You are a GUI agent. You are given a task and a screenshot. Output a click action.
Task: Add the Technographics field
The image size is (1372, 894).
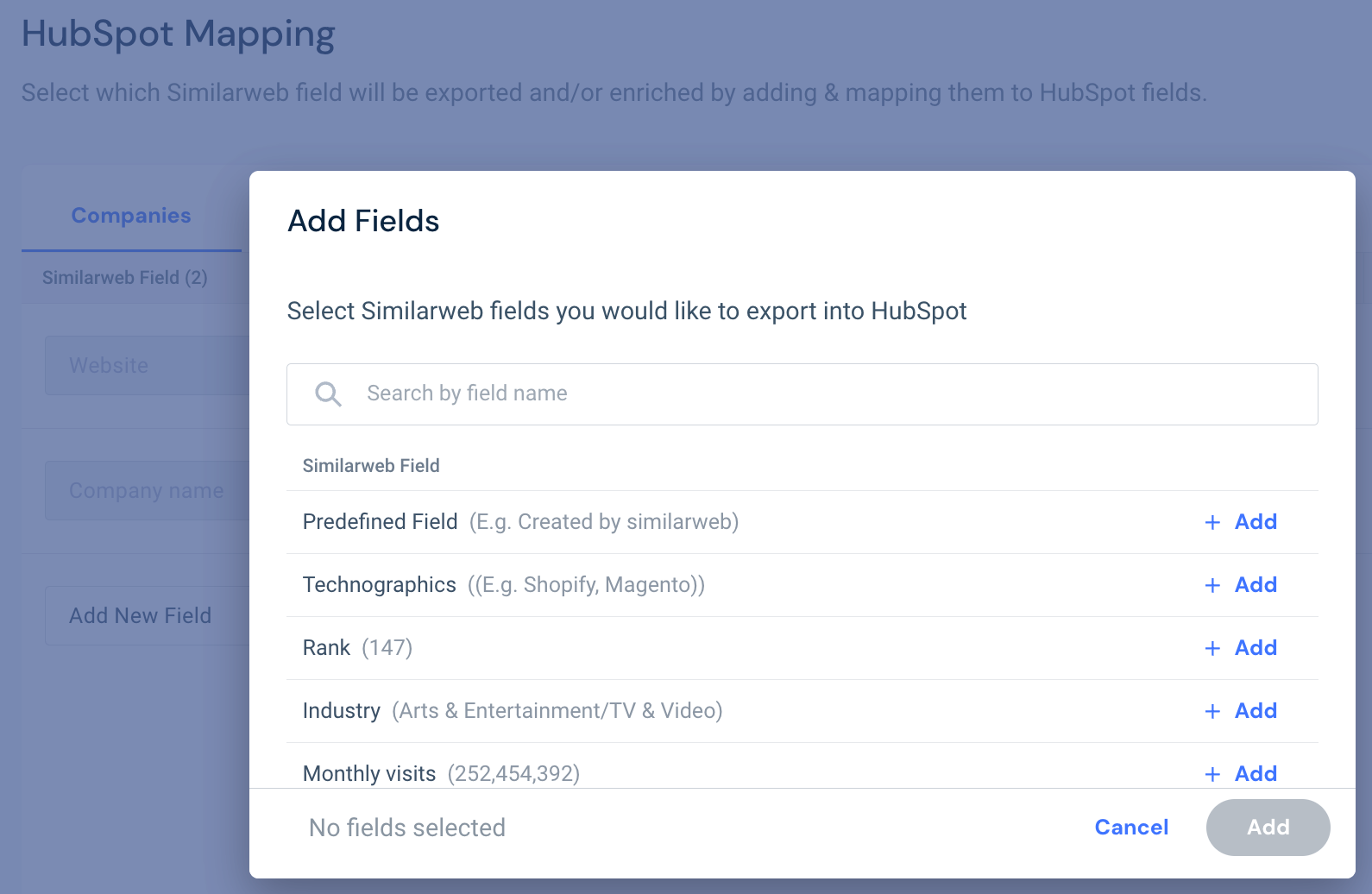1241,585
